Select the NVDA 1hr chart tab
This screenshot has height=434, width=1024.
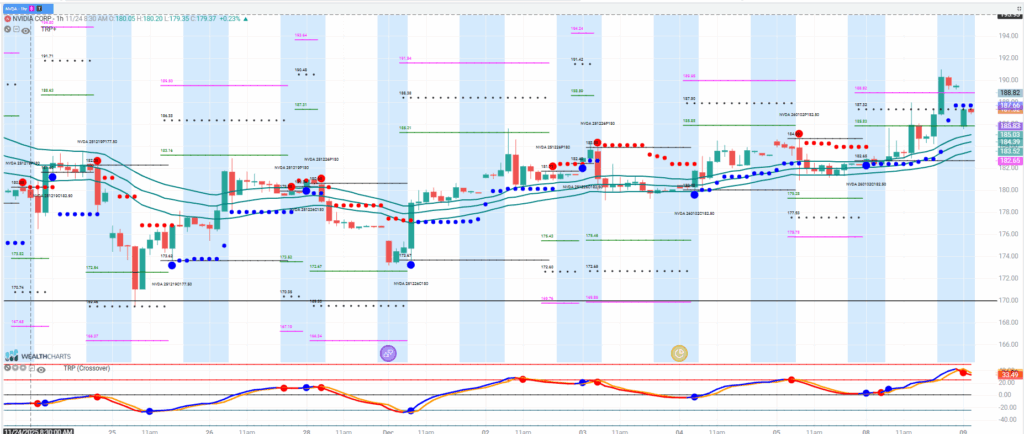click(x=28, y=8)
